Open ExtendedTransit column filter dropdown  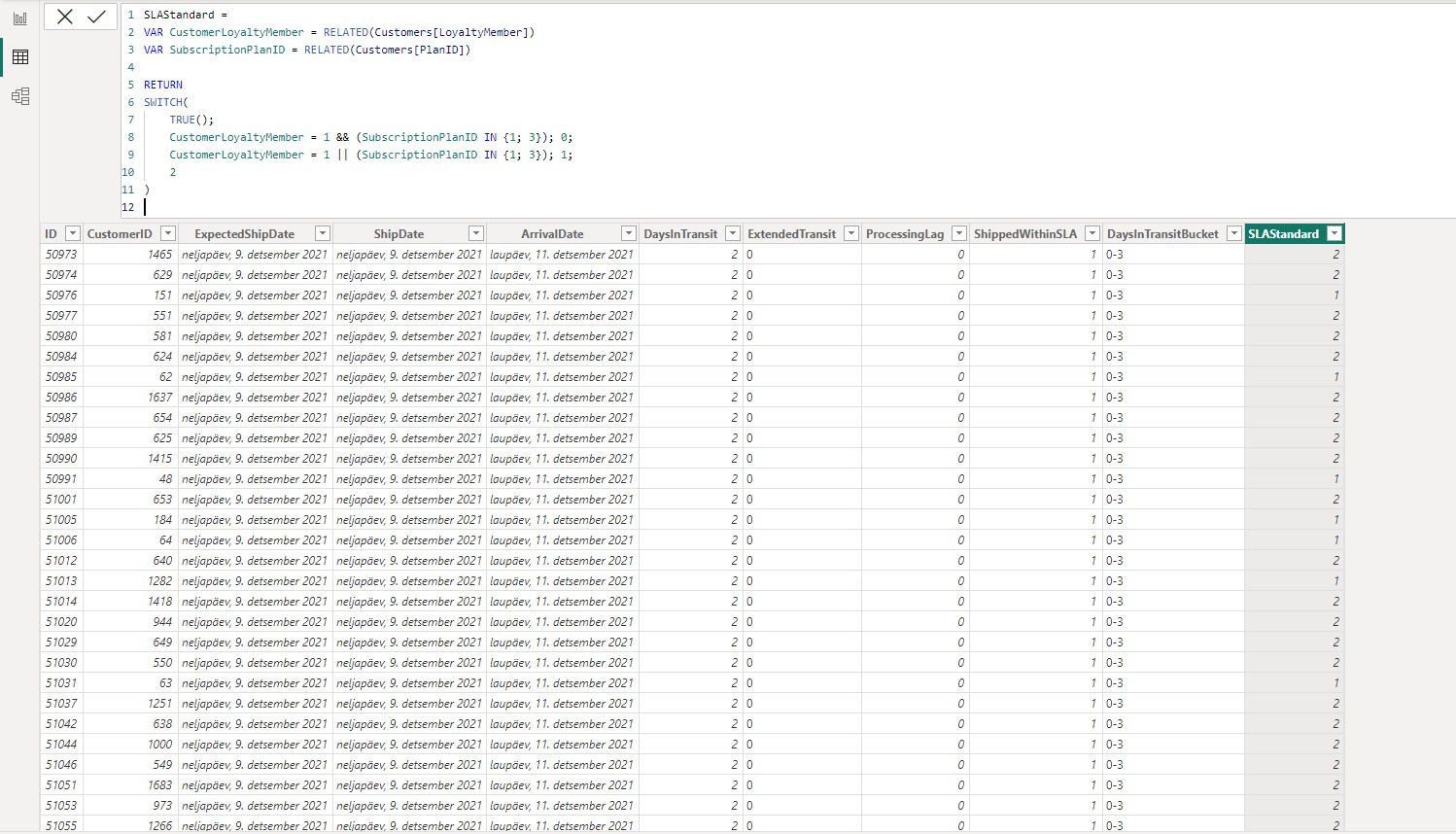click(851, 233)
